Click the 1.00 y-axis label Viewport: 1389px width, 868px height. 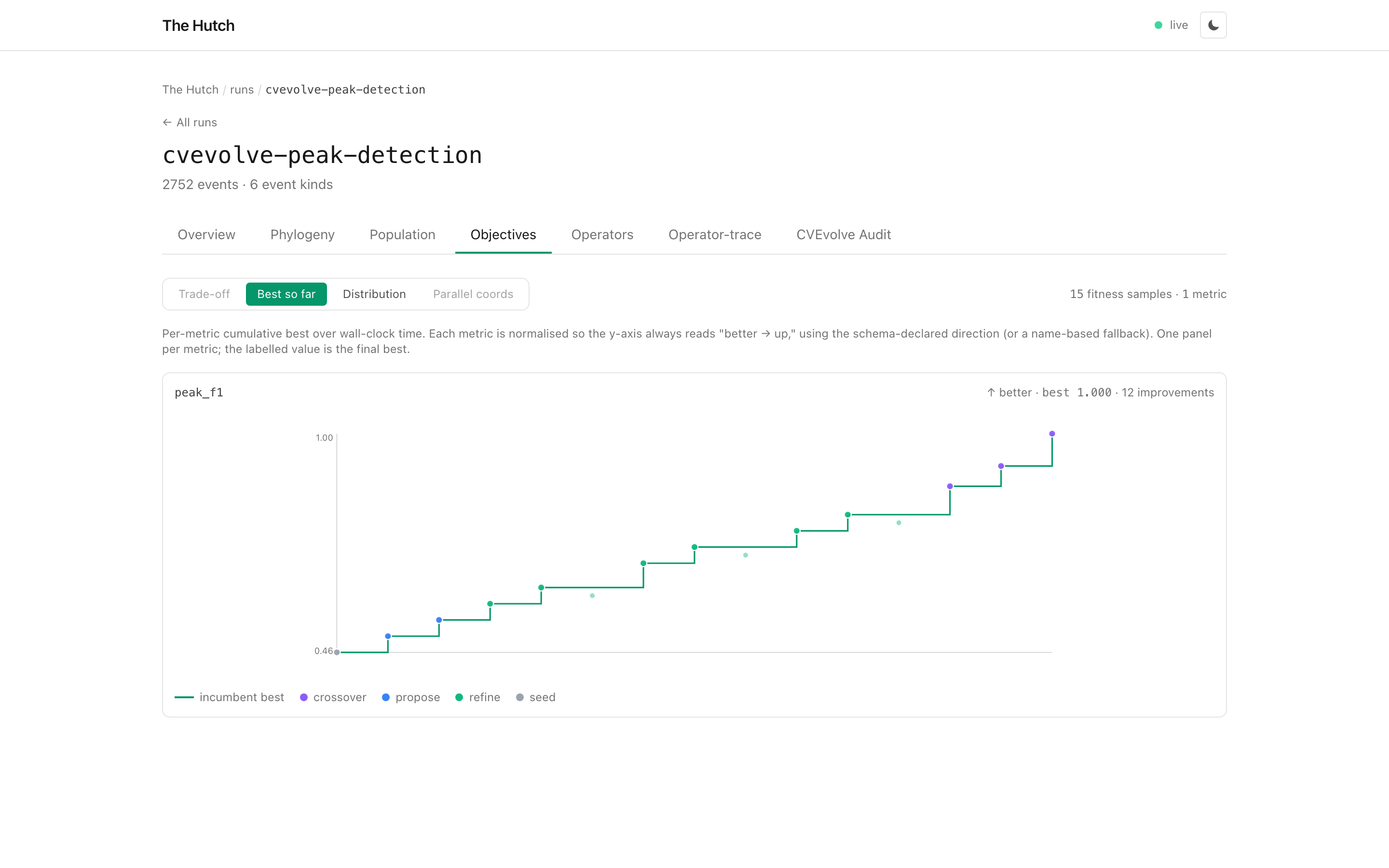[x=324, y=437]
